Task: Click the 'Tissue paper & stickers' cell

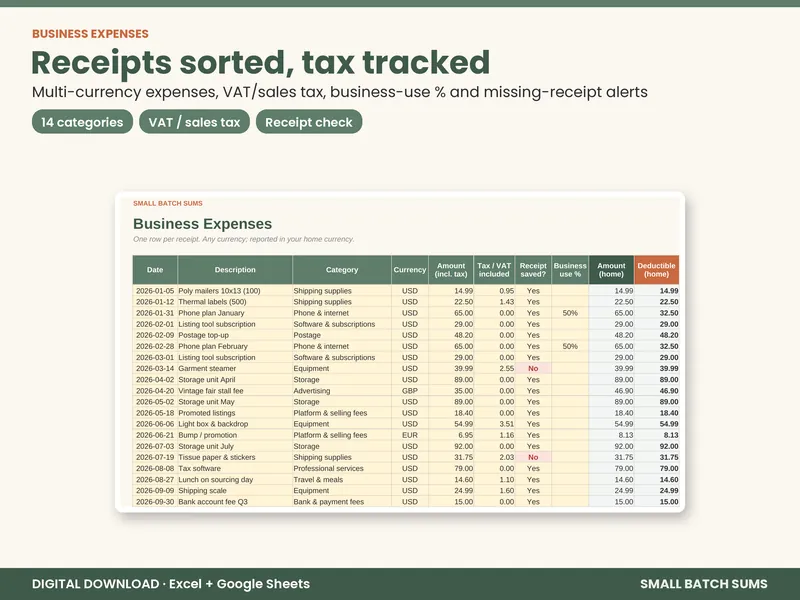Action: tap(235, 457)
